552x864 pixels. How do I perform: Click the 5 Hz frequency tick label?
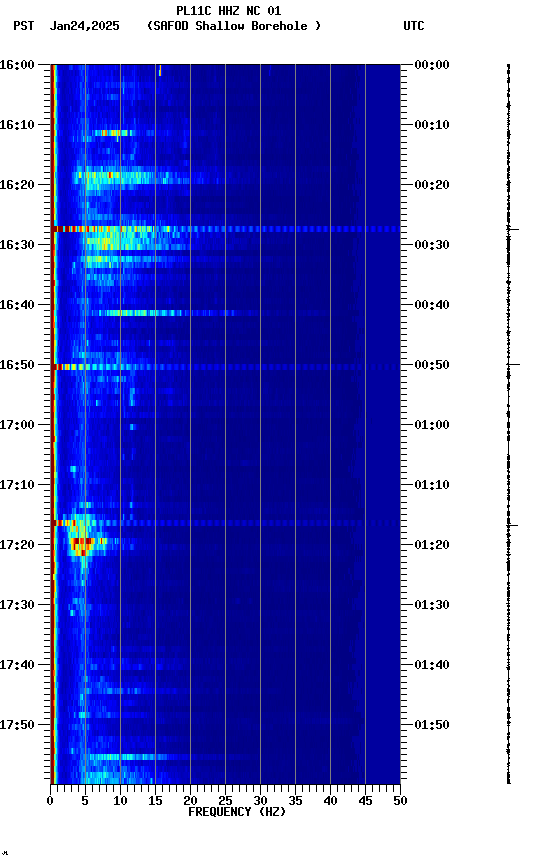[x=85, y=801]
